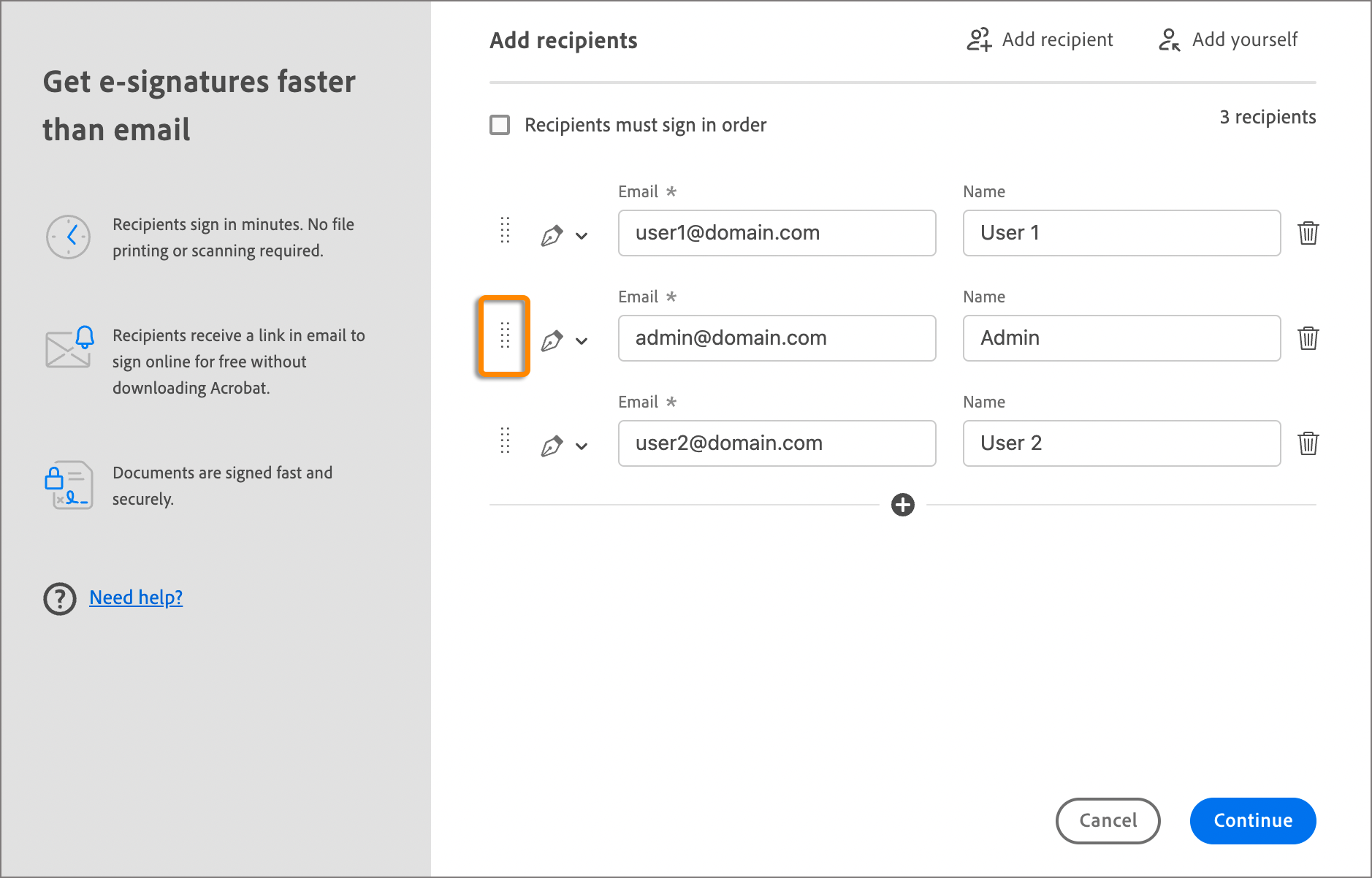Viewport: 1372px width, 878px height.
Task: Click the admin@domain.com email field
Action: click(x=777, y=338)
